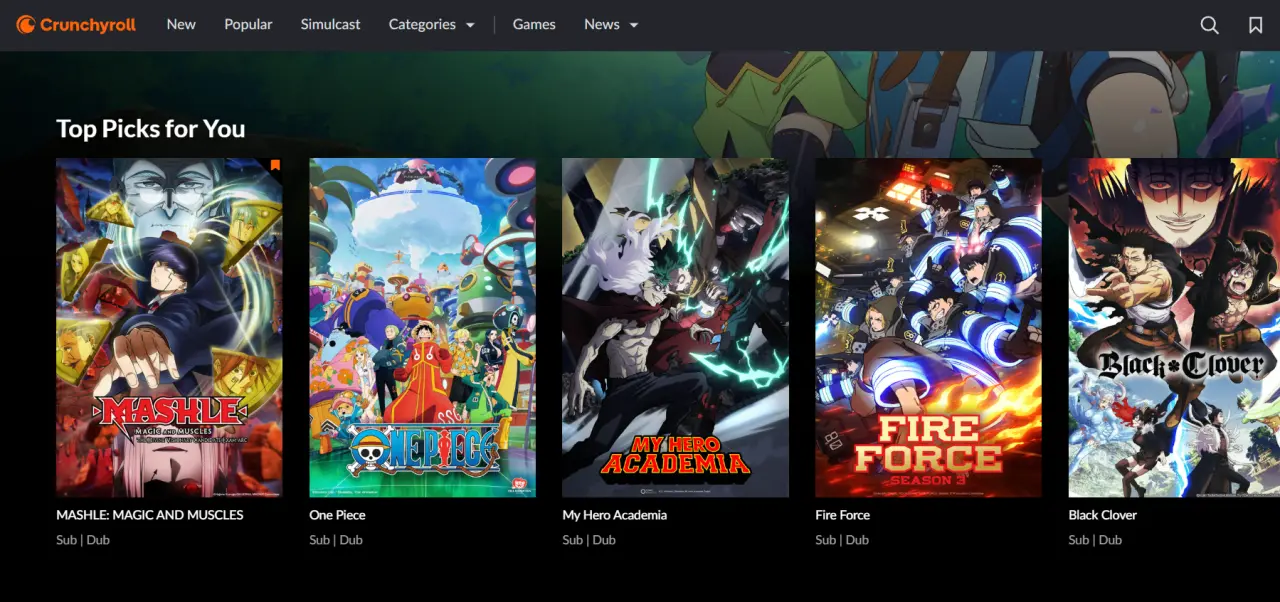Open the watchlist bookmark icon in header
Image resolution: width=1280 pixels, height=602 pixels.
[x=1256, y=25]
